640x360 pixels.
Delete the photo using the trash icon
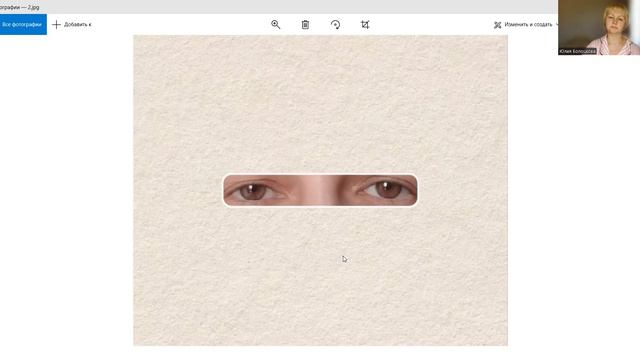pos(305,24)
